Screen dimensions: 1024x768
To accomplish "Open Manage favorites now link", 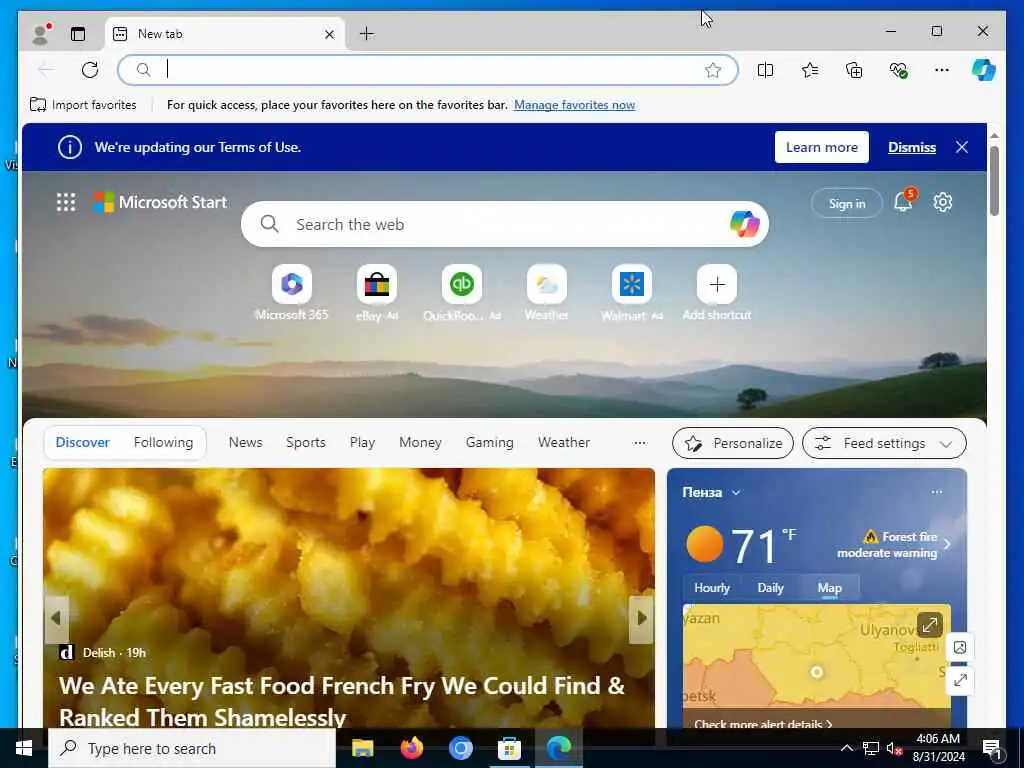I will point(574,104).
